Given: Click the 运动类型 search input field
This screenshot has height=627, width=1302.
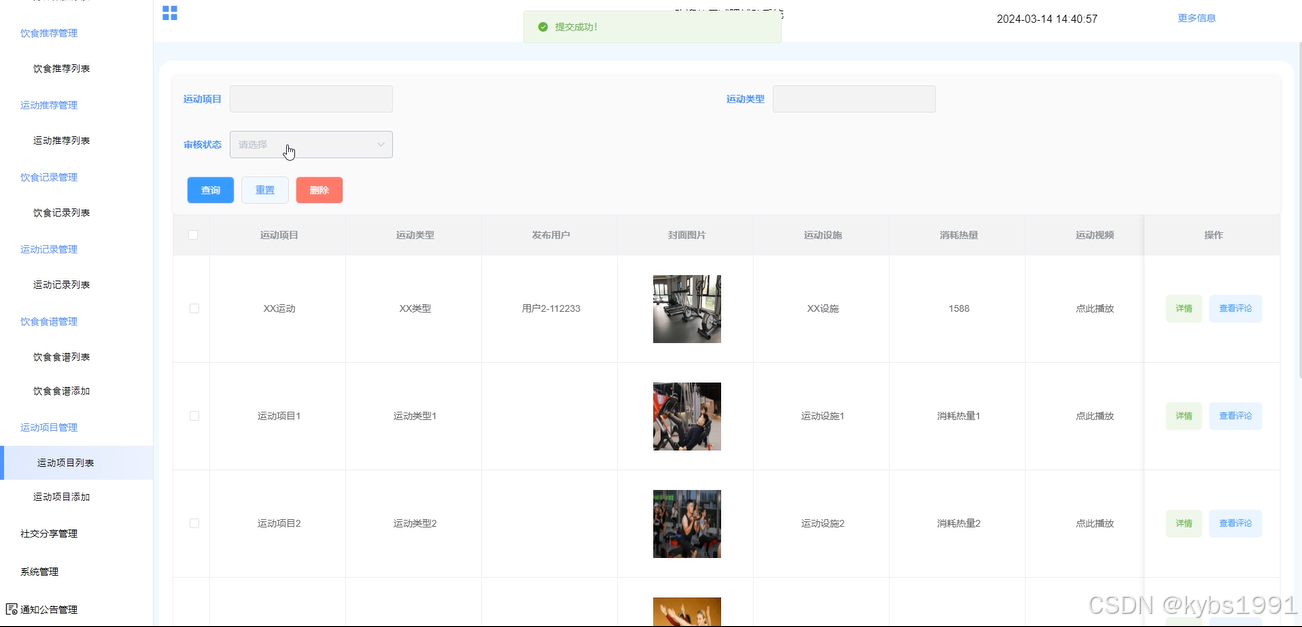Looking at the screenshot, I should coord(854,99).
